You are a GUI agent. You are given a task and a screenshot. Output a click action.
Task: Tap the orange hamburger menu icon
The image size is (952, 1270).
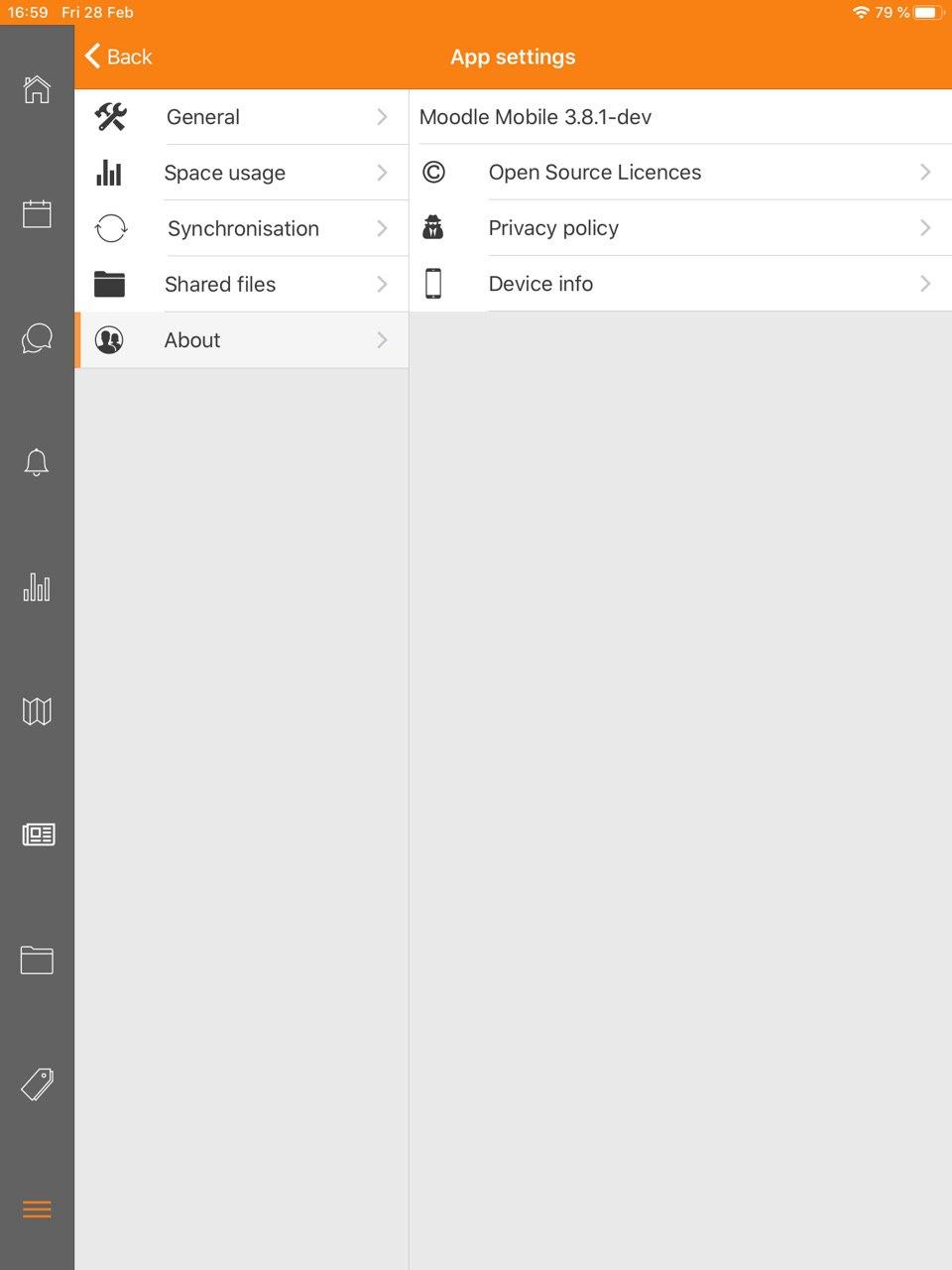(x=37, y=1209)
